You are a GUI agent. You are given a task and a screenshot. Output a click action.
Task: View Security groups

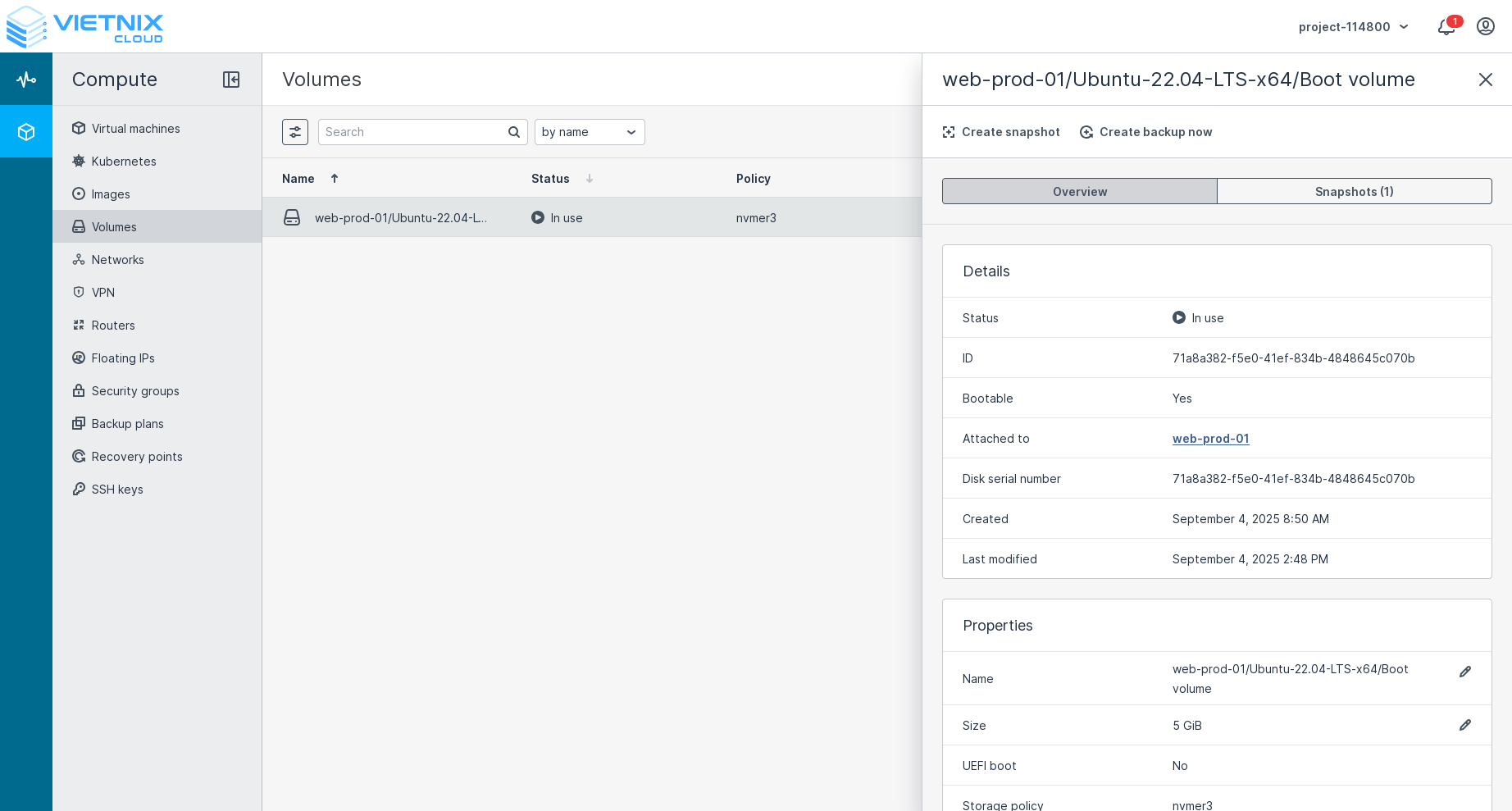pyautogui.click(x=134, y=391)
